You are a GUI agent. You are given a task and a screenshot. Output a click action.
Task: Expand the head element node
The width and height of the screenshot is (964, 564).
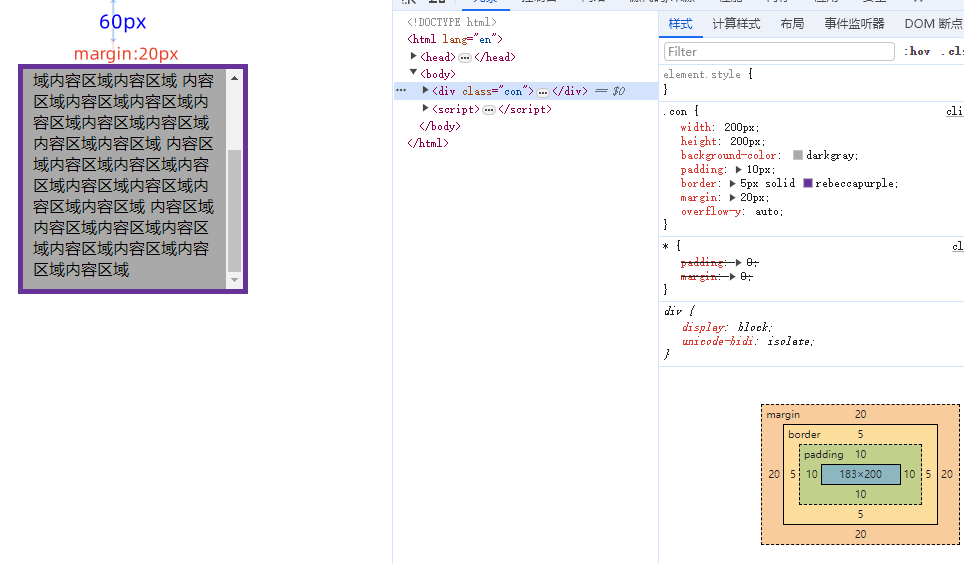(x=414, y=57)
